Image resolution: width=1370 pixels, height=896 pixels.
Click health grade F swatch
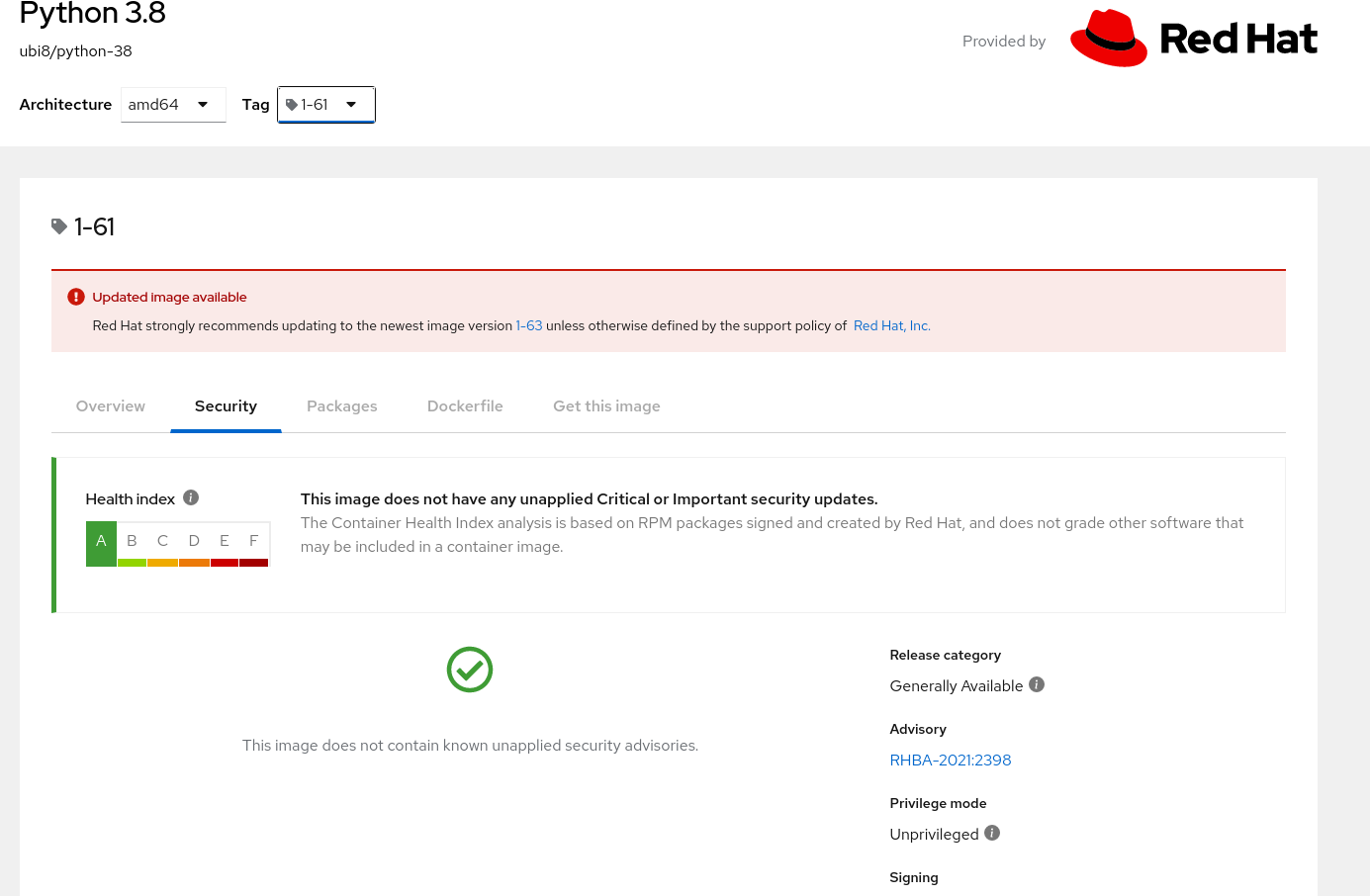coord(254,544)
